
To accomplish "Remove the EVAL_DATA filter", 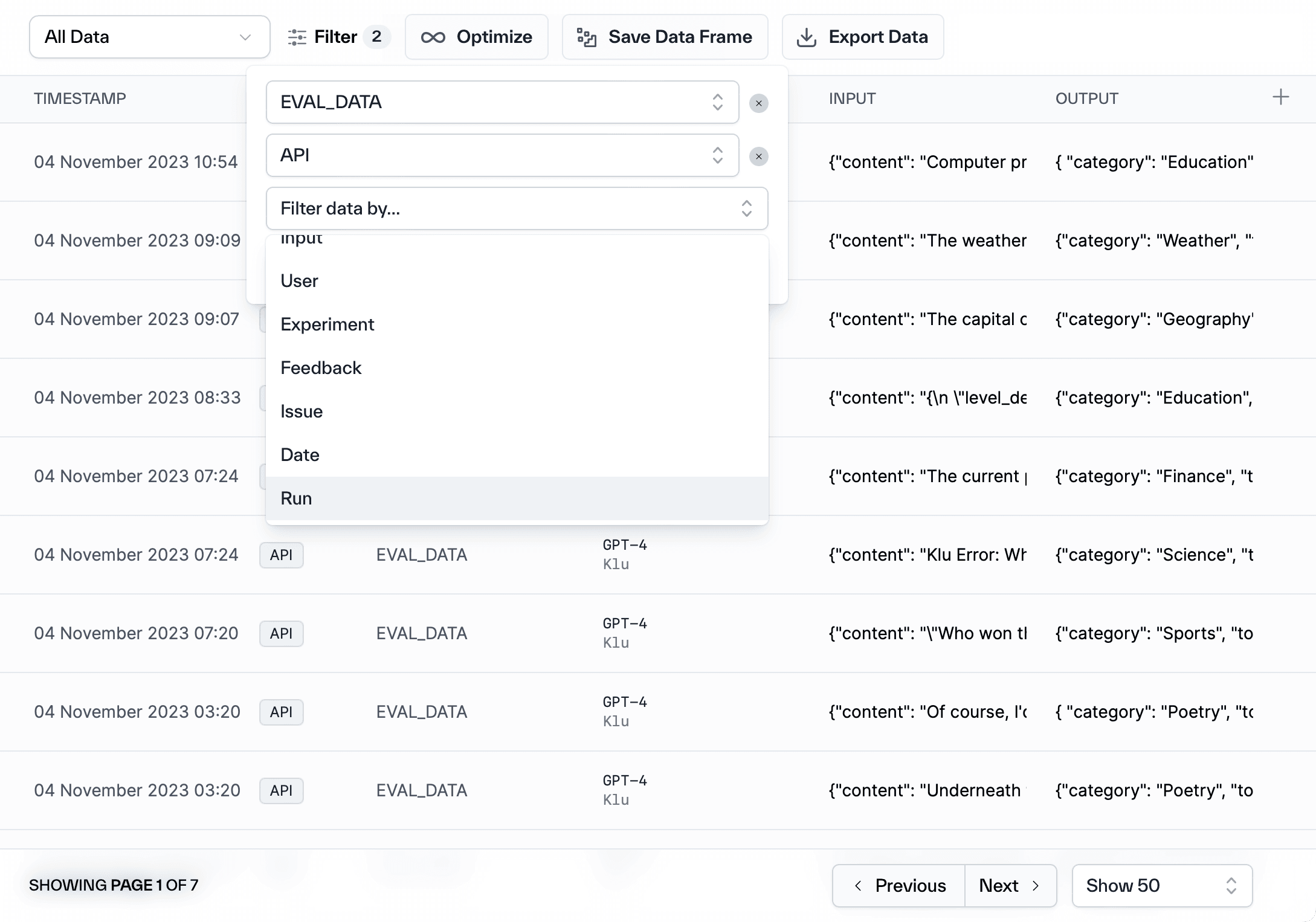I will (758, 103).
